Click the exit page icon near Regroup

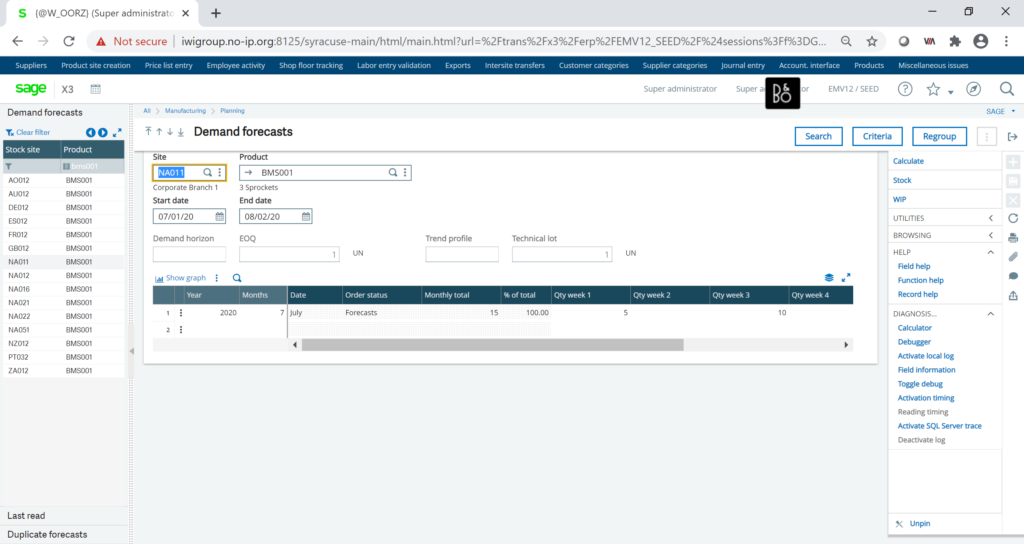tap(1012, 136)
